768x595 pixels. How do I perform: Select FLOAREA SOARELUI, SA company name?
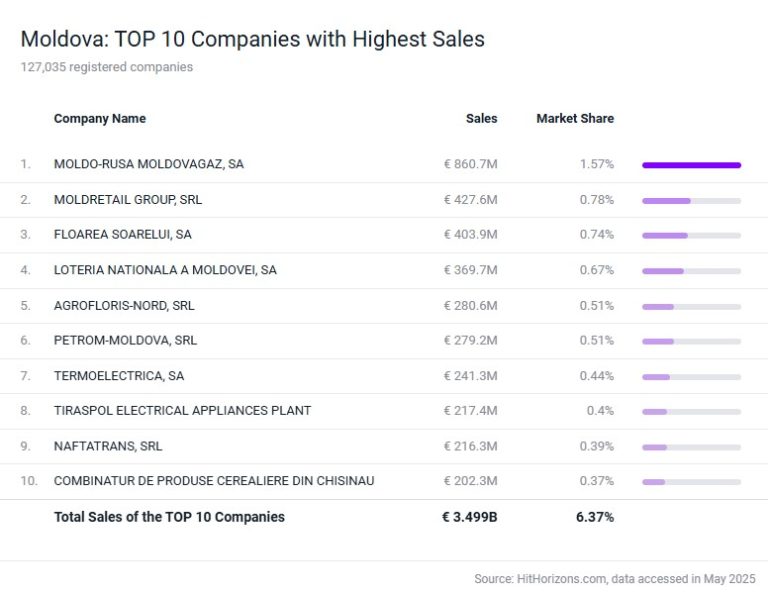coord(123,235)
